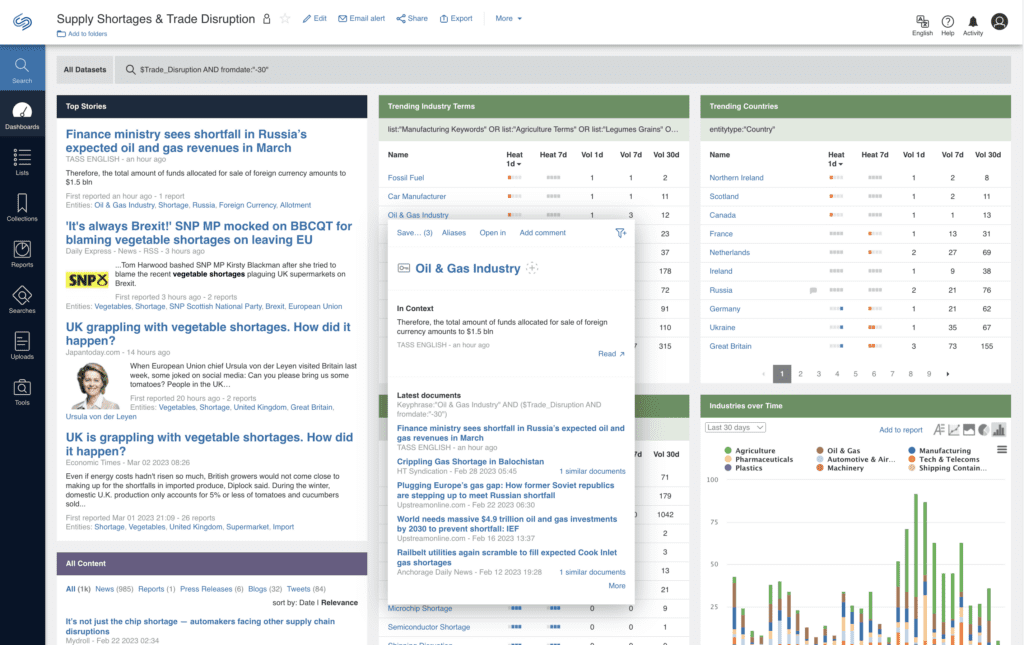The width and height of the screenshot is (1024, 645).
Task: Toggle Manufacturing series in chart legend
Action: 939,450
